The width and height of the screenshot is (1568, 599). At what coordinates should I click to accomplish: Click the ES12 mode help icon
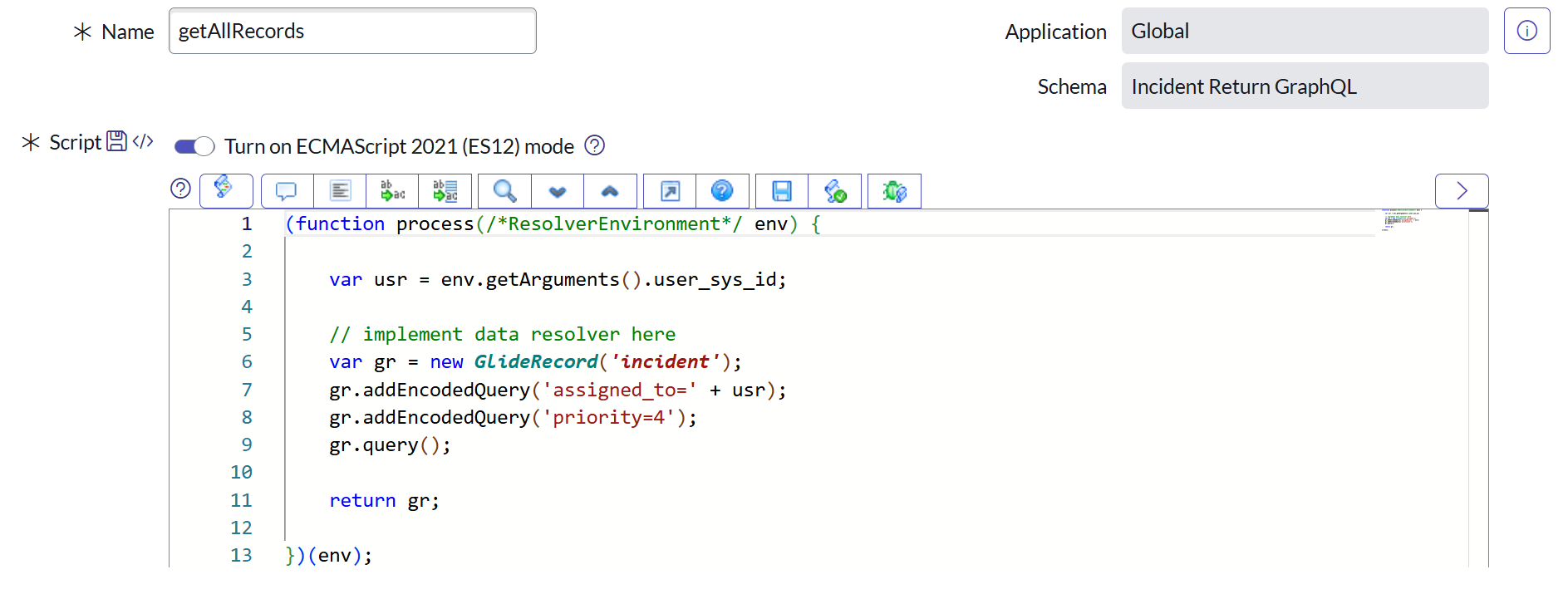point(594,146)
